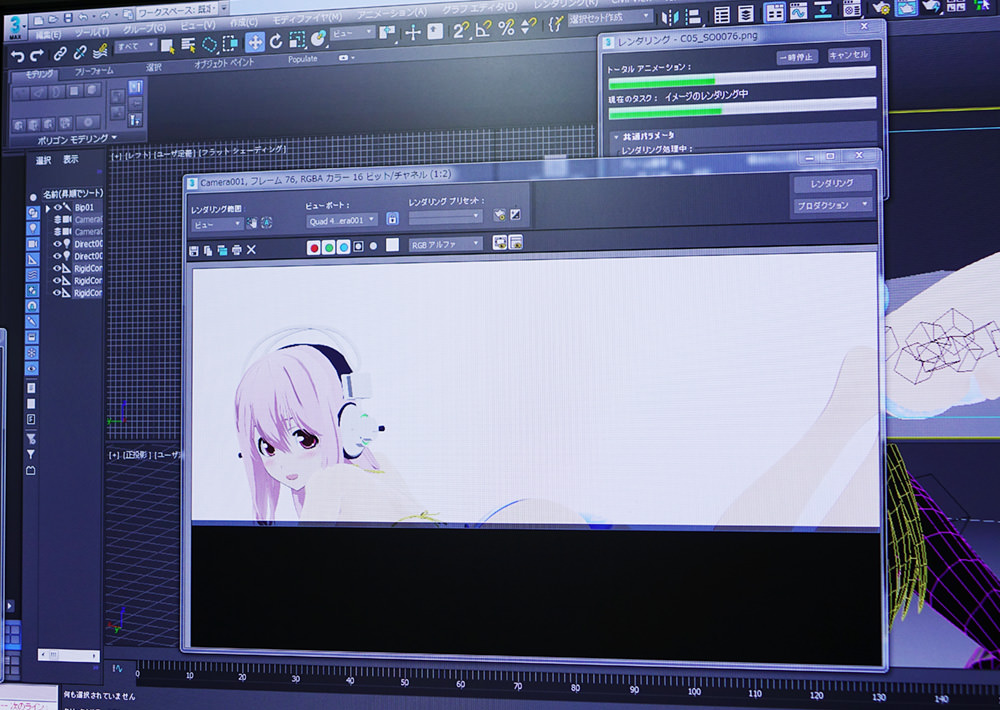Click the white color swatch in render window
Viewport: 1000px width, 710px height.
click(392, 245)
